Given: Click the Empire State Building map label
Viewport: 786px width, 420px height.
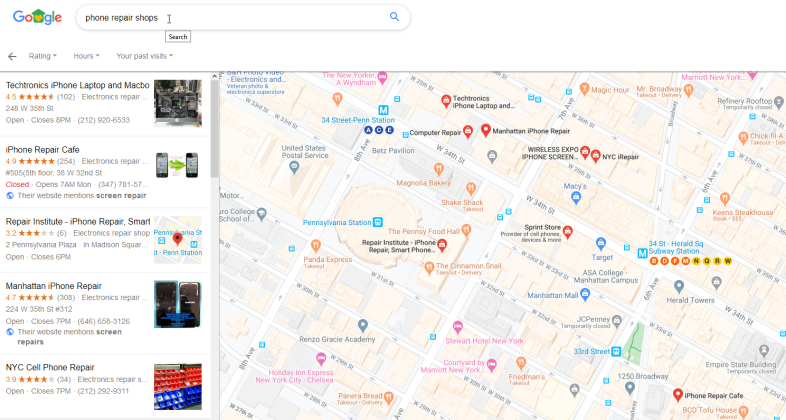Looking at the screenshot, I should [x=740, y=364].
